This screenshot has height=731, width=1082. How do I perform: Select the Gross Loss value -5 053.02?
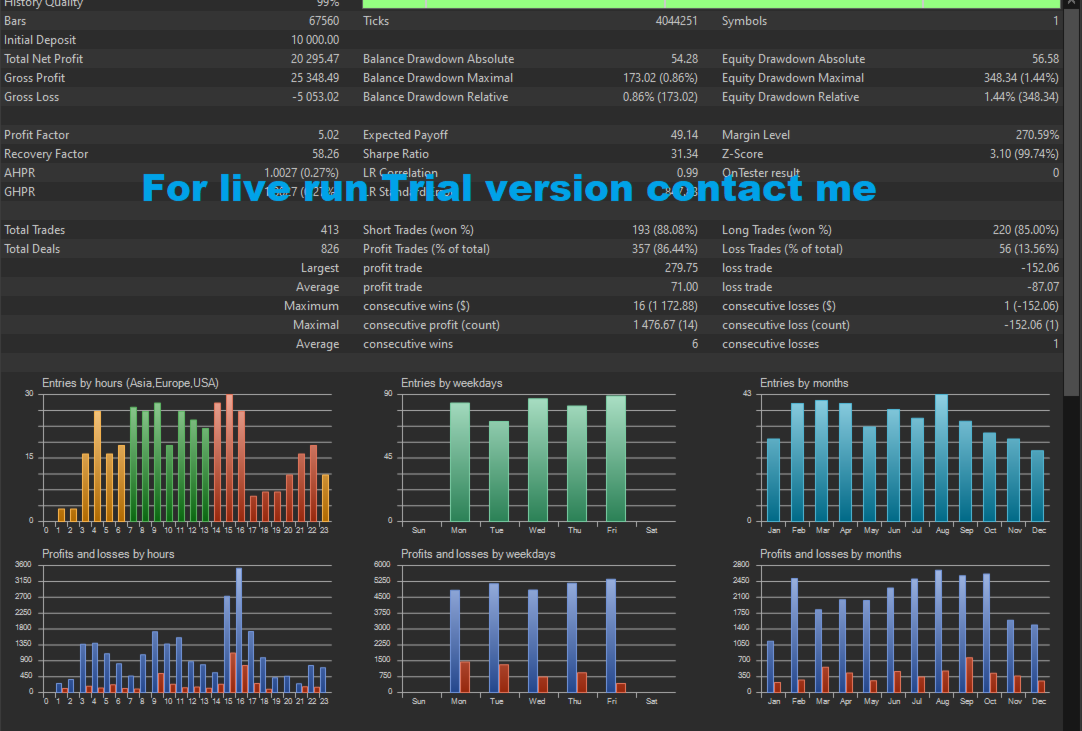315,97
